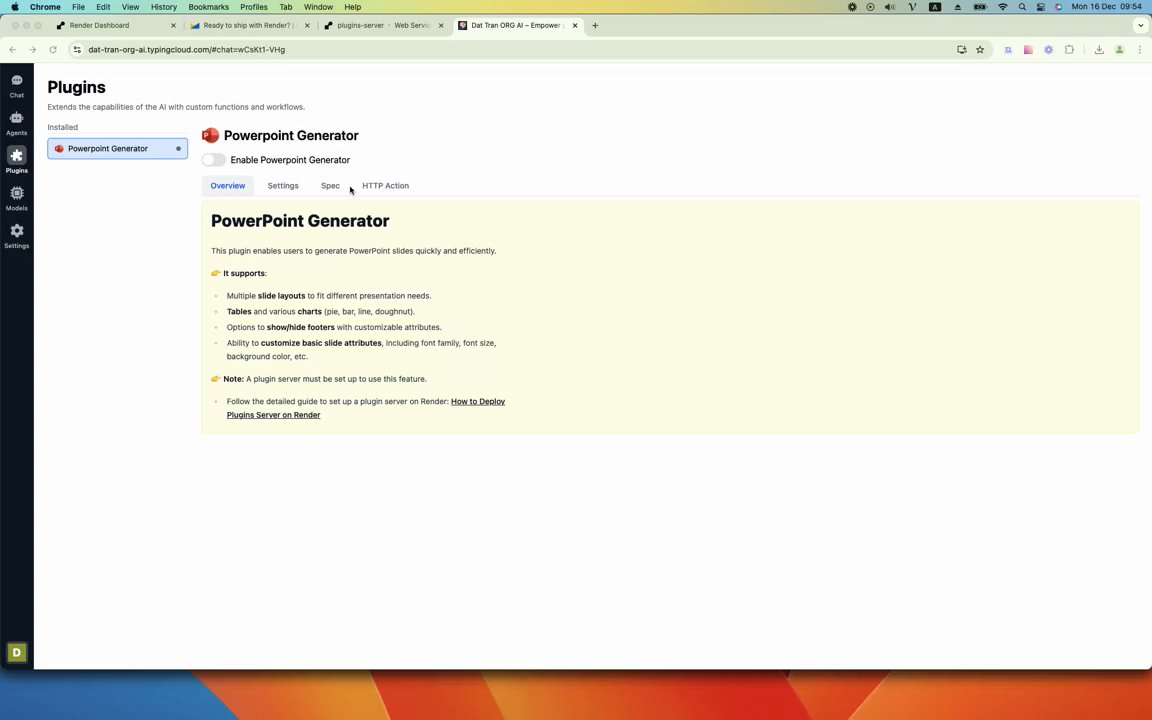
Task: Open Spotlight search in the menu bar
Action: click(x=1022, y=7)
